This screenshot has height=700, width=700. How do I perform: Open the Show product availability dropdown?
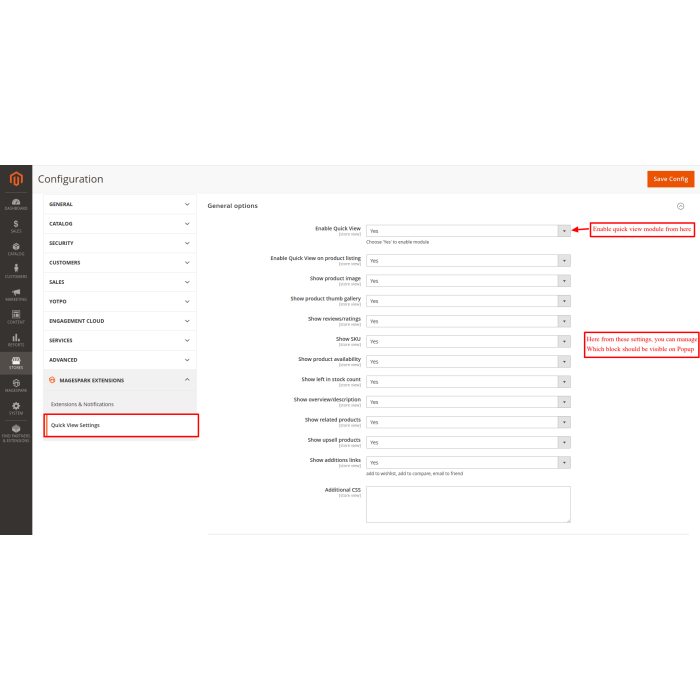(468, 362)
